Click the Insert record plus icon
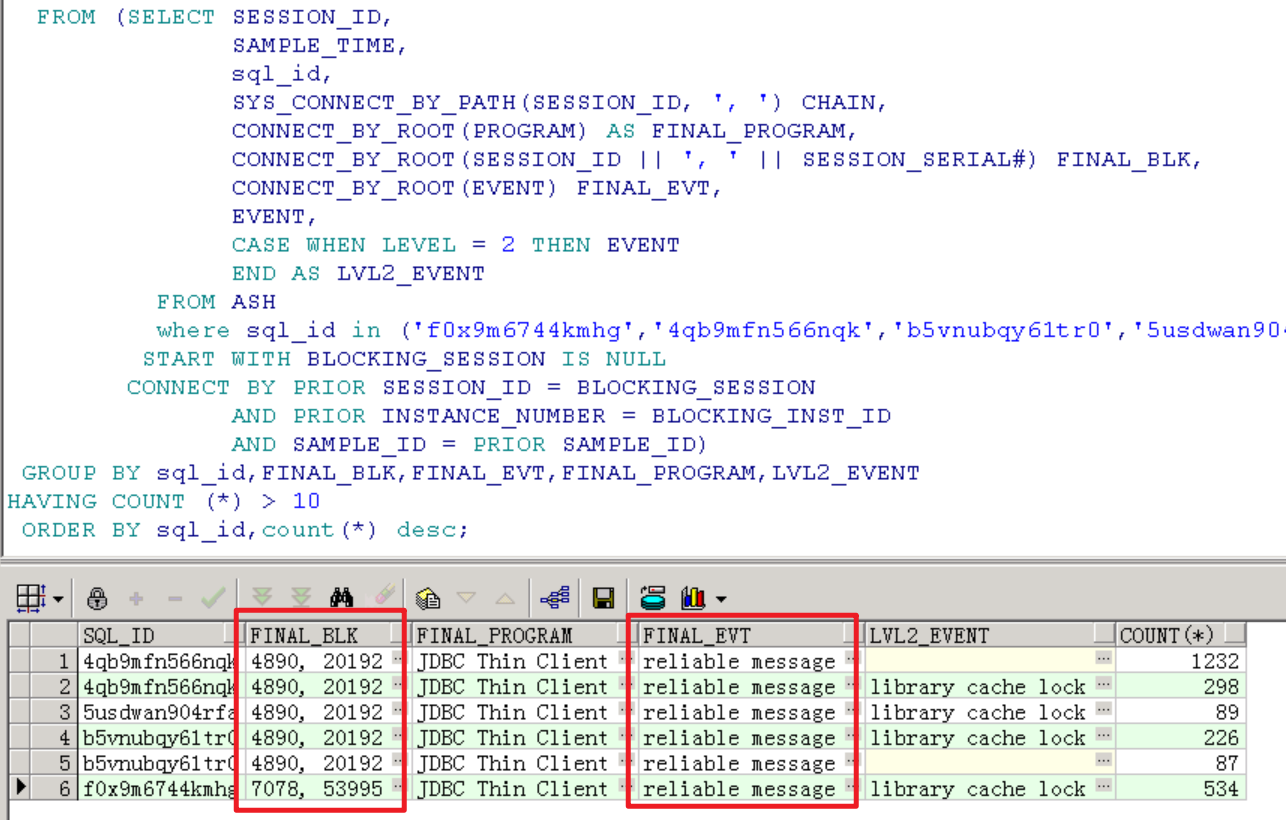Screen dimensions: 1286x820 pos(136,598)
